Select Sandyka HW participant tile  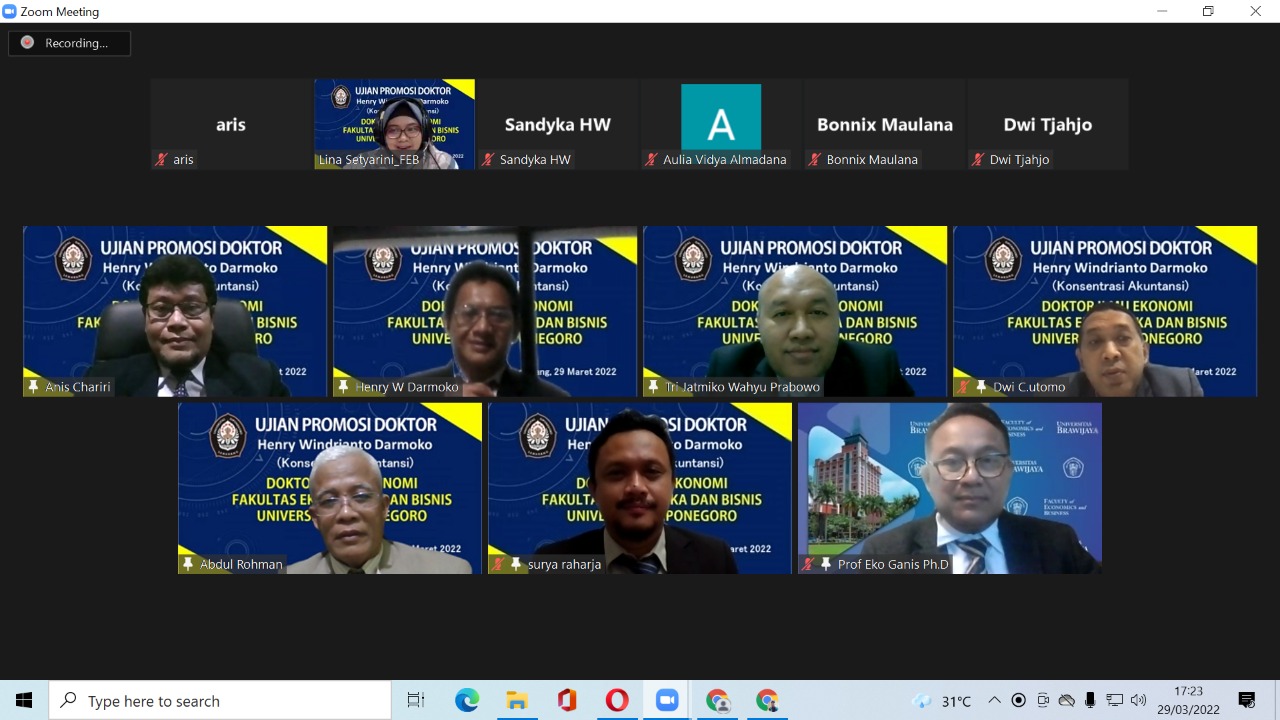(557, 124)
